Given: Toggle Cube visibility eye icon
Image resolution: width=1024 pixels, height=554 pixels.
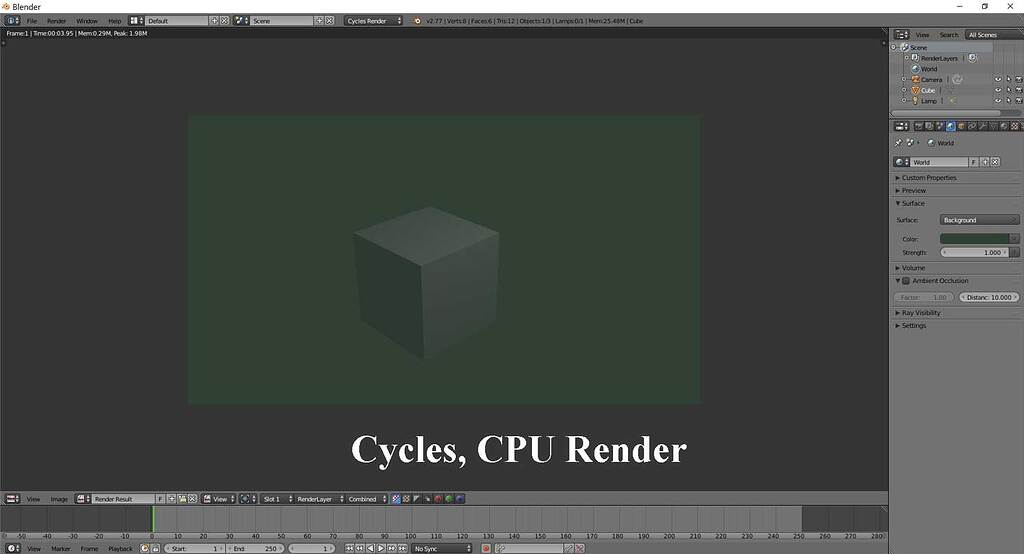Looking at the screenshot, I should (x=998, y=90).
